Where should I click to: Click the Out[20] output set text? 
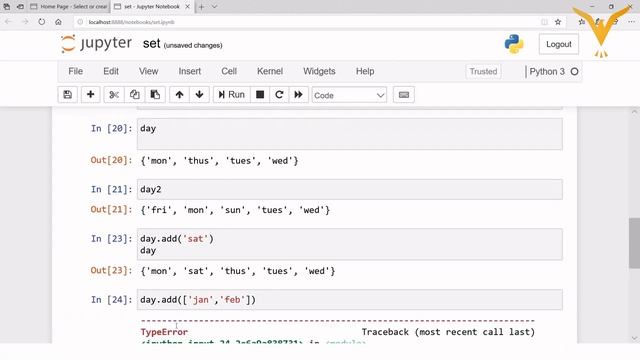(x=219, y=161)
